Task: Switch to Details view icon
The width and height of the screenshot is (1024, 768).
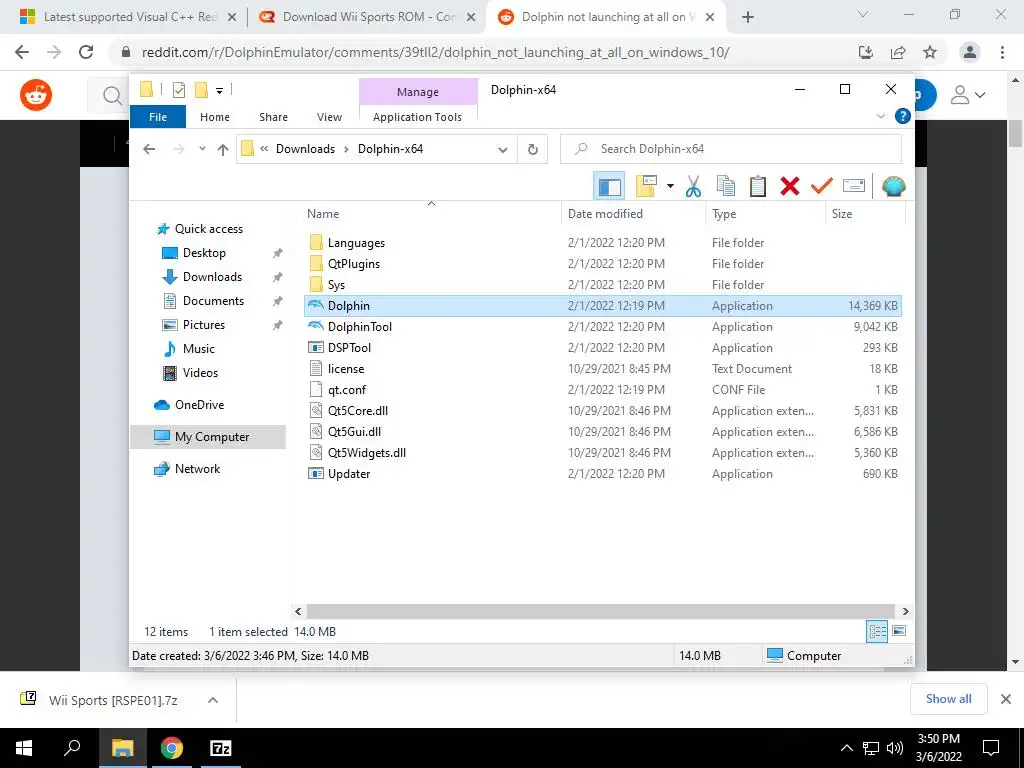Action: click(877, 631)
